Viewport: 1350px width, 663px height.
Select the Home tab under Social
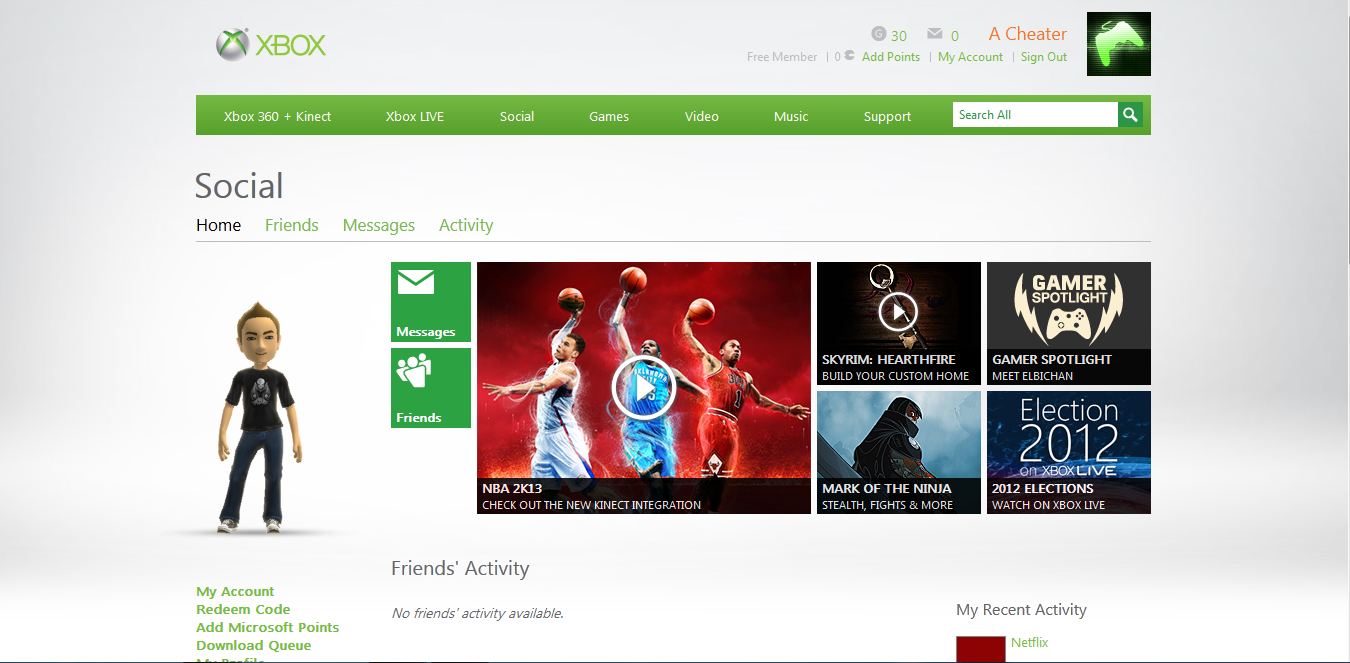pyautogui.click(x=218, y=225)
